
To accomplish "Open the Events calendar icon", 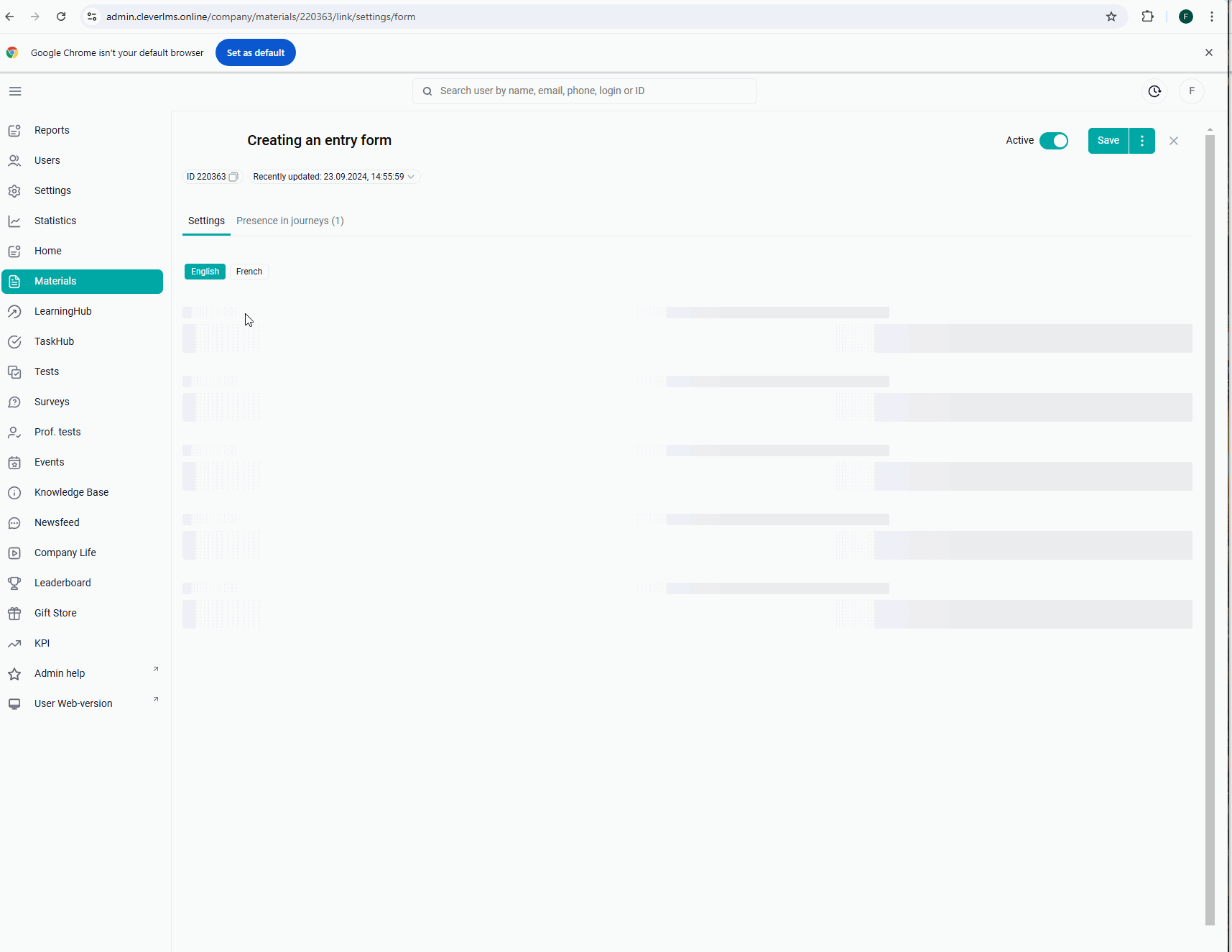I will [14, 462].
